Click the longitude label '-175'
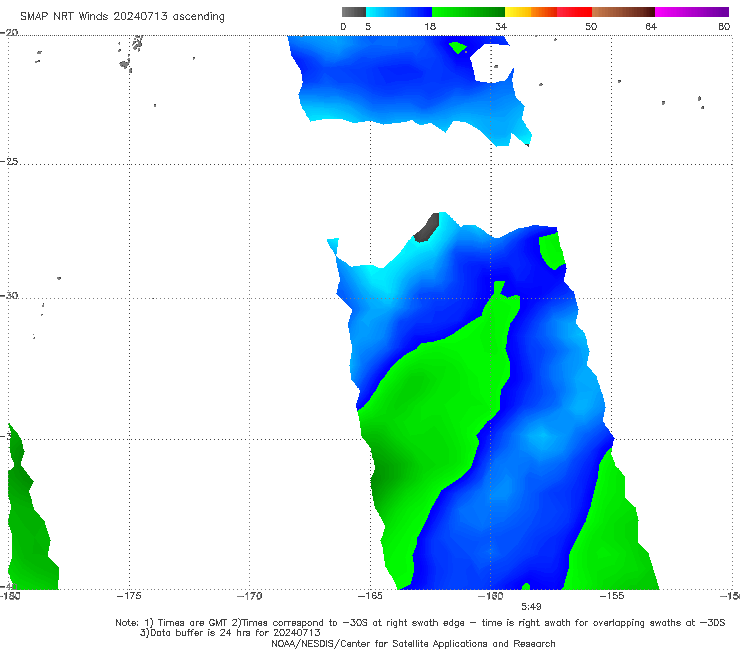Viewport: 740px width, 650px height. coord(129,596)
